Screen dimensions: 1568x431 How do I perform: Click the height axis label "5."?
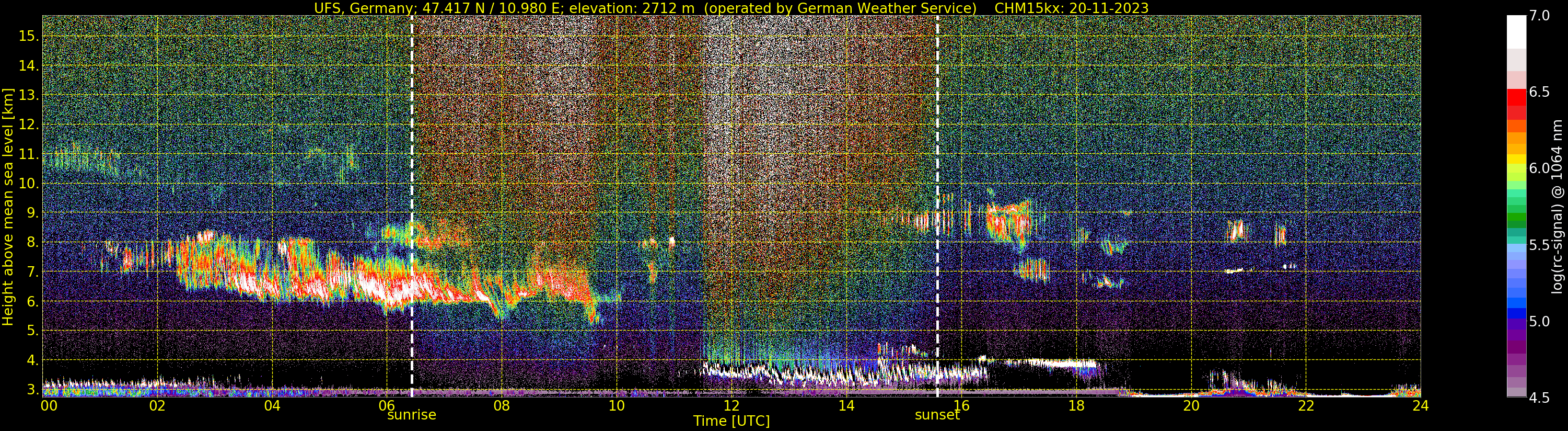(32, 331)
